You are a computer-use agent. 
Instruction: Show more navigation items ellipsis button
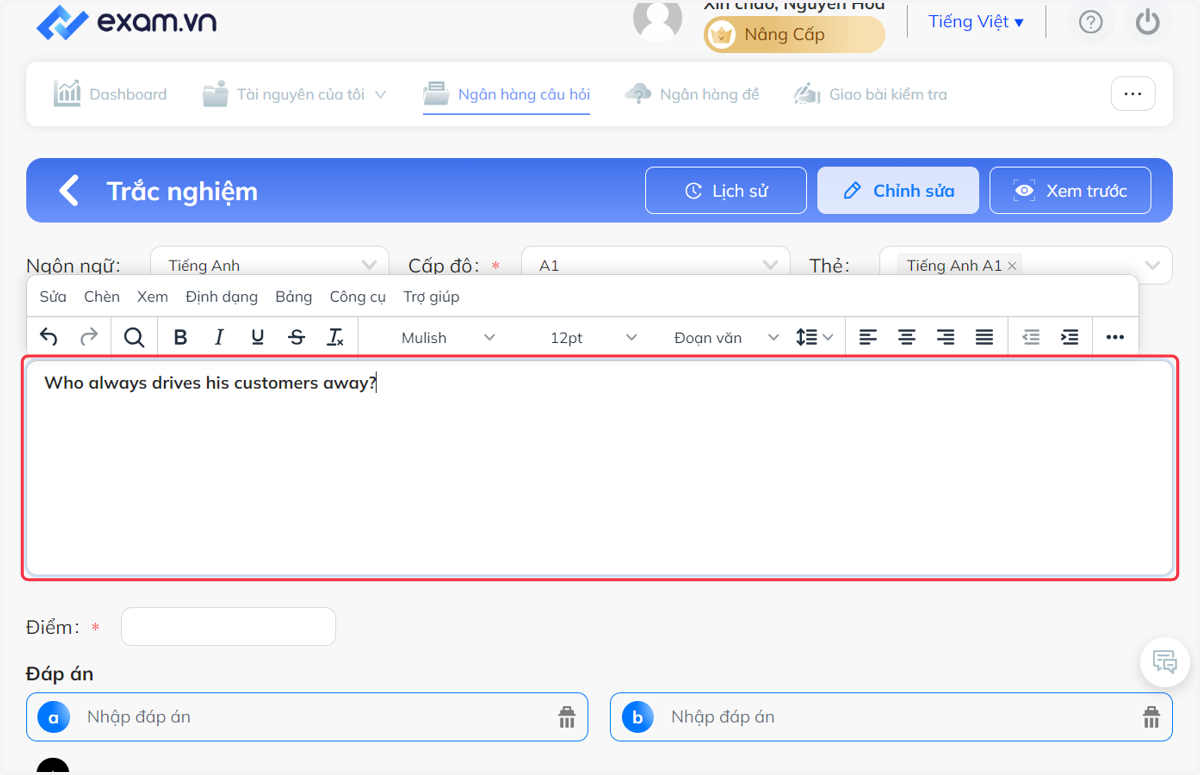1133,94
